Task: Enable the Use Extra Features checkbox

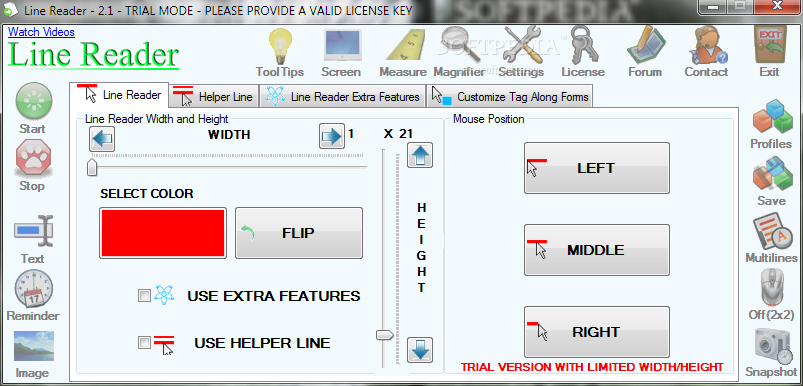Action: [144, 295]
